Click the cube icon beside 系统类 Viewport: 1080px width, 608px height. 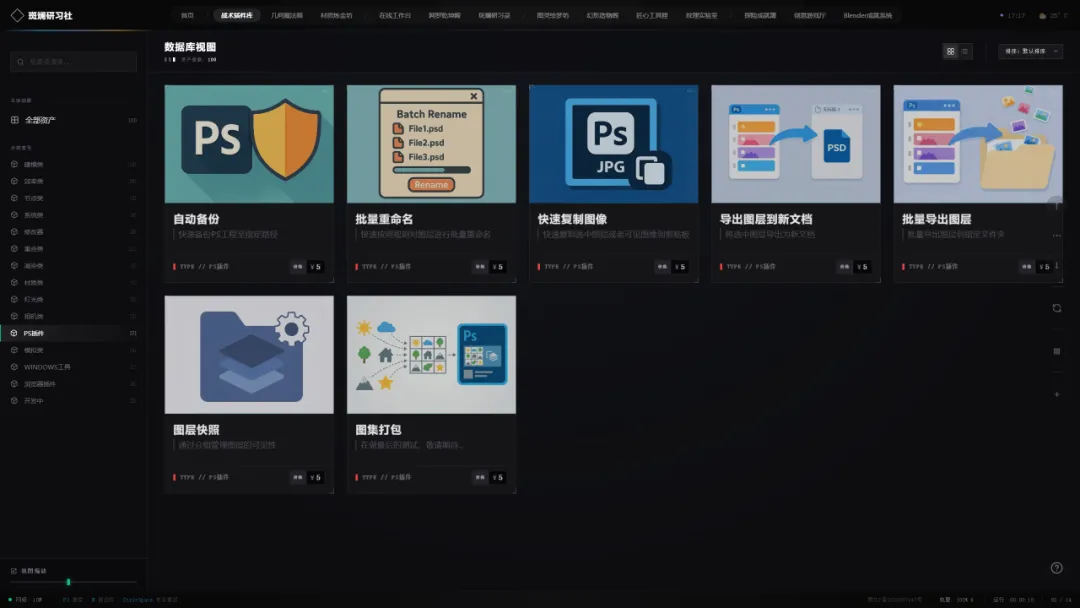[14, 215]
